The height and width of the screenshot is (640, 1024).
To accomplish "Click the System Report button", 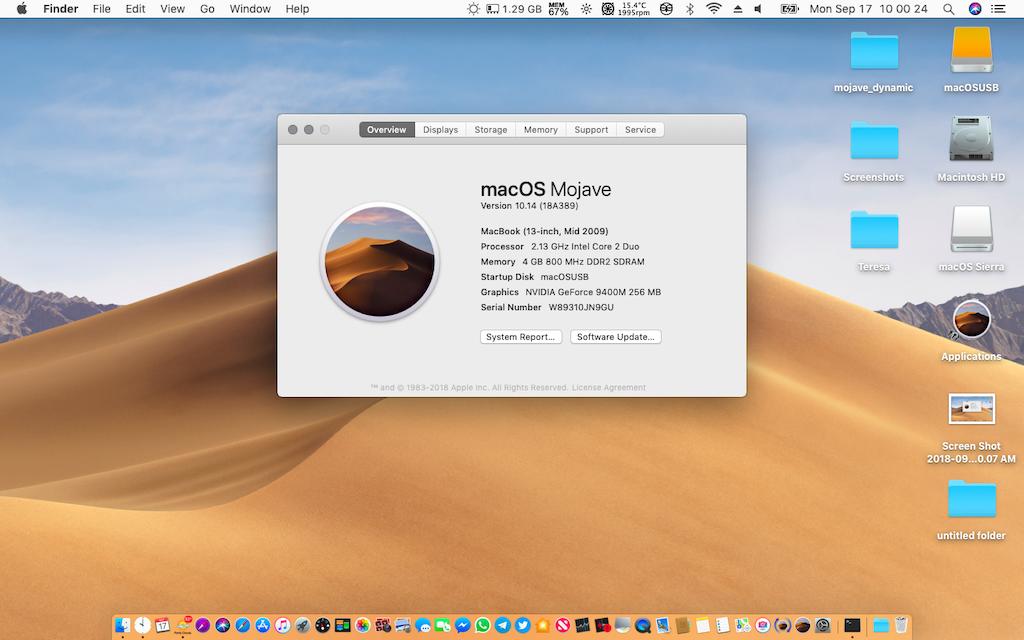I will (x=520, y=336).
